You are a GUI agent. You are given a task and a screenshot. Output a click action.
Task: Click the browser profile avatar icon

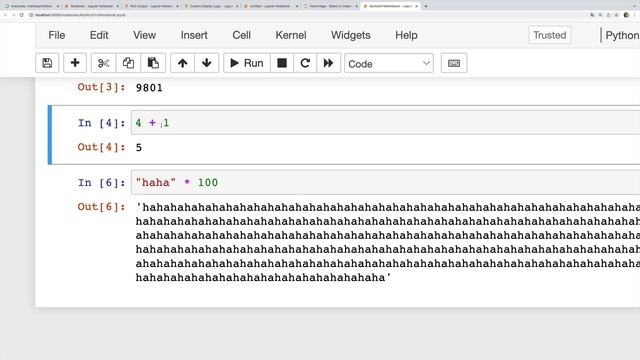pos(626,15)
